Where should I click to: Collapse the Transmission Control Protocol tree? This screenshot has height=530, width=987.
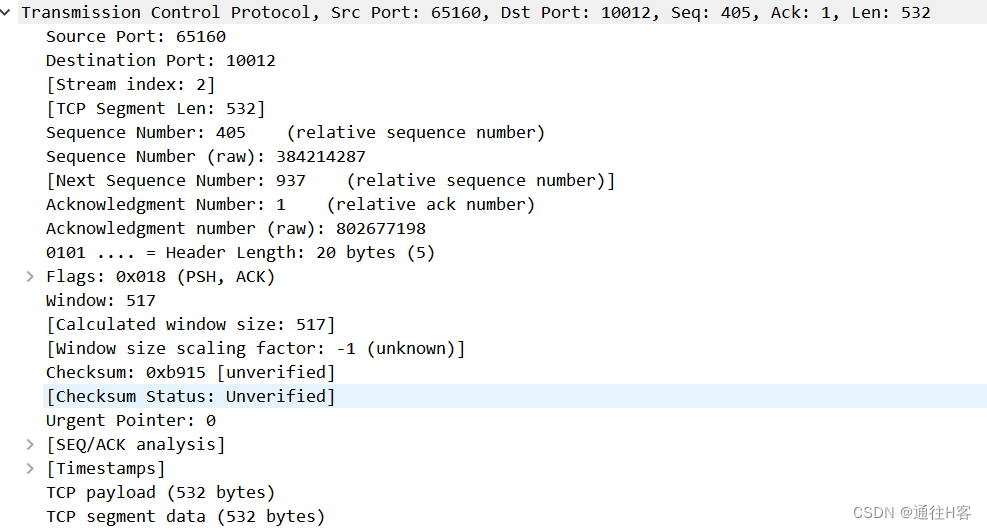click(9, 13)
